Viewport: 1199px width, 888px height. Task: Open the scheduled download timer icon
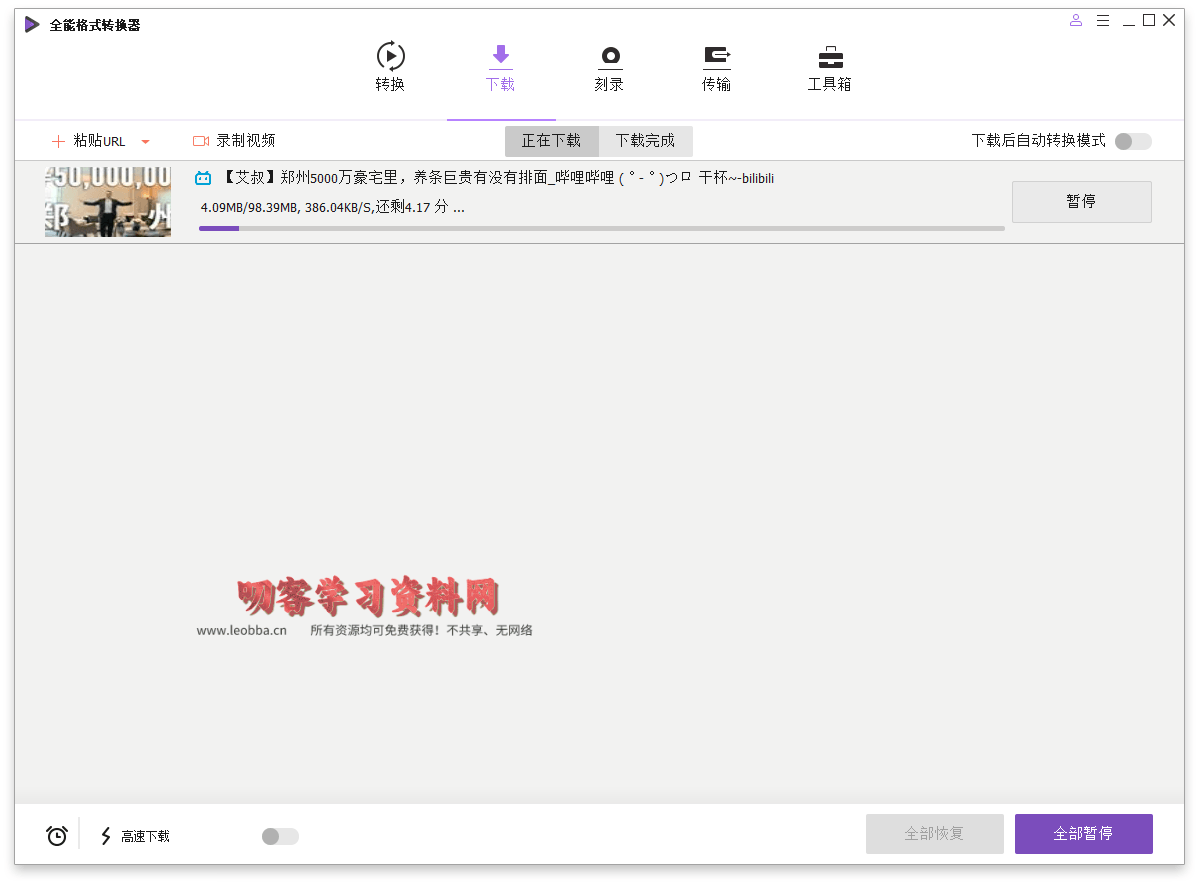55,834
